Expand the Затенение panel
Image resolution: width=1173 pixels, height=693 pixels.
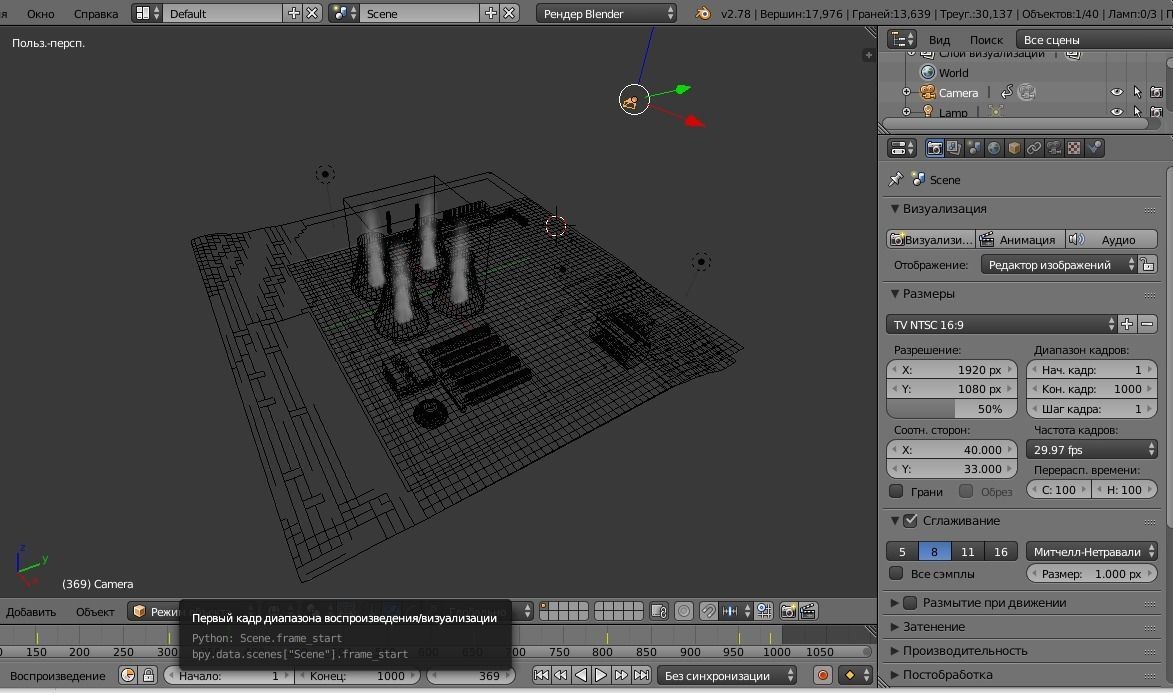click(895, 626)
